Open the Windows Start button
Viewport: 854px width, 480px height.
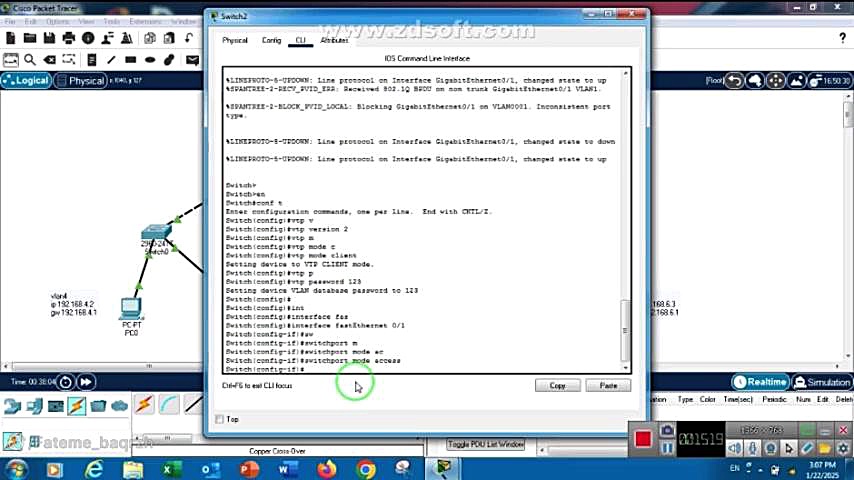pos(15,469)
